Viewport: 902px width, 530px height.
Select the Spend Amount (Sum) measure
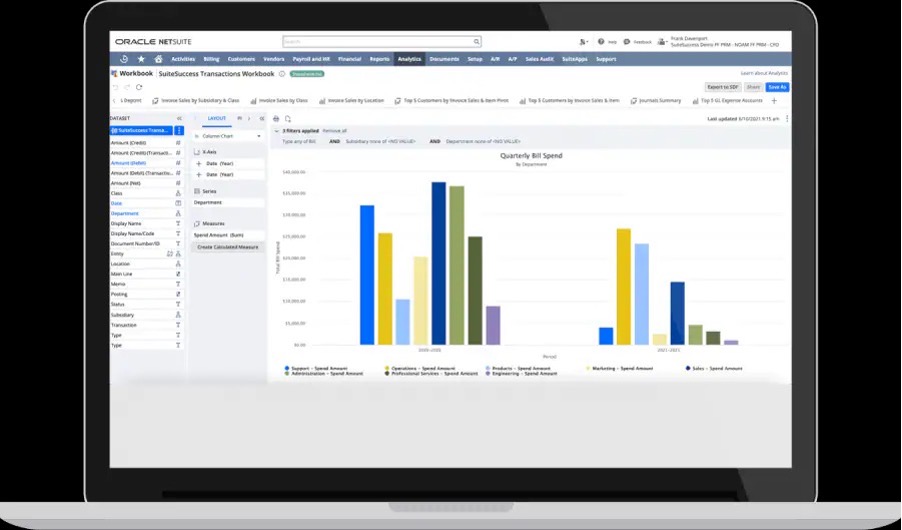point(228,235)
